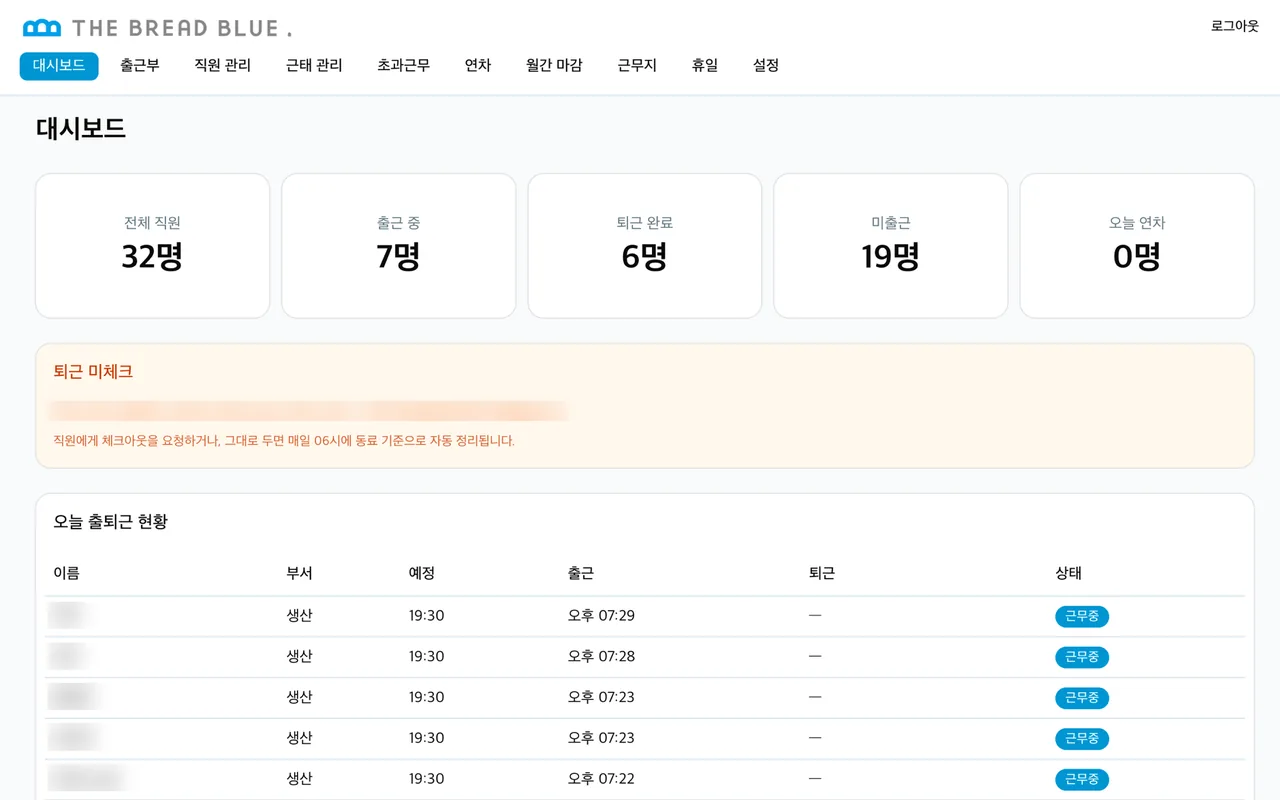Viewport: 1280px width, 800px height.
Task: Click the 출근 column header
Action: tap(581, 573)
